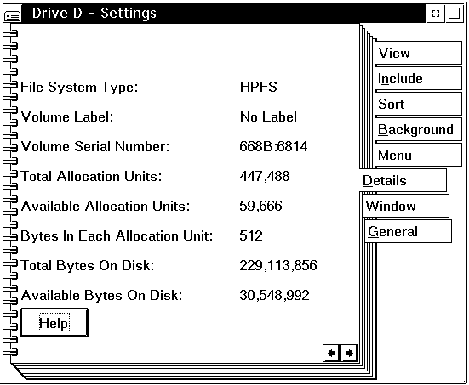Click the No Label volume value
Screen dimensions: 469x385
pos(268,117)
